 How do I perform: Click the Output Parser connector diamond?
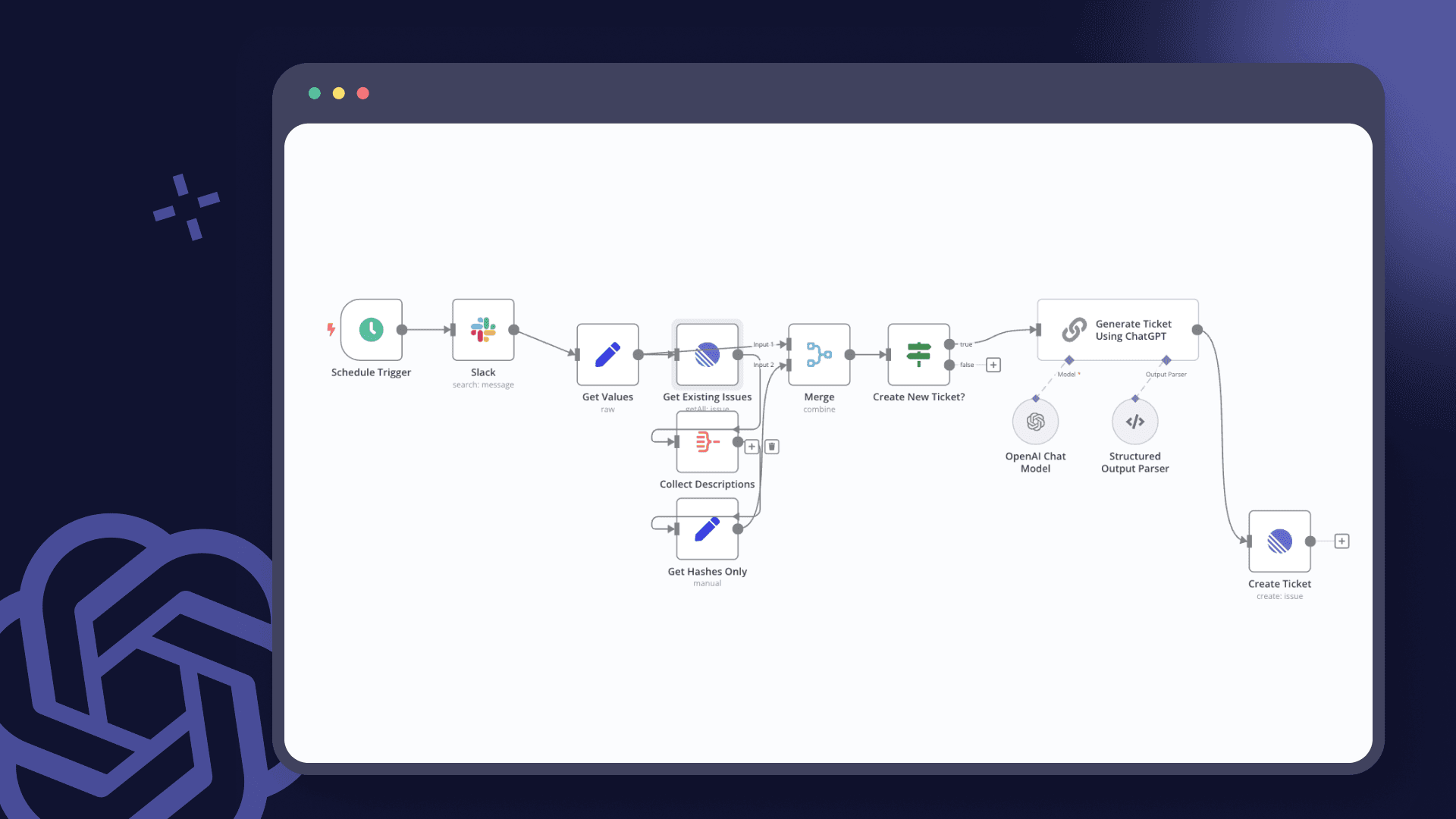point(1166,360)
